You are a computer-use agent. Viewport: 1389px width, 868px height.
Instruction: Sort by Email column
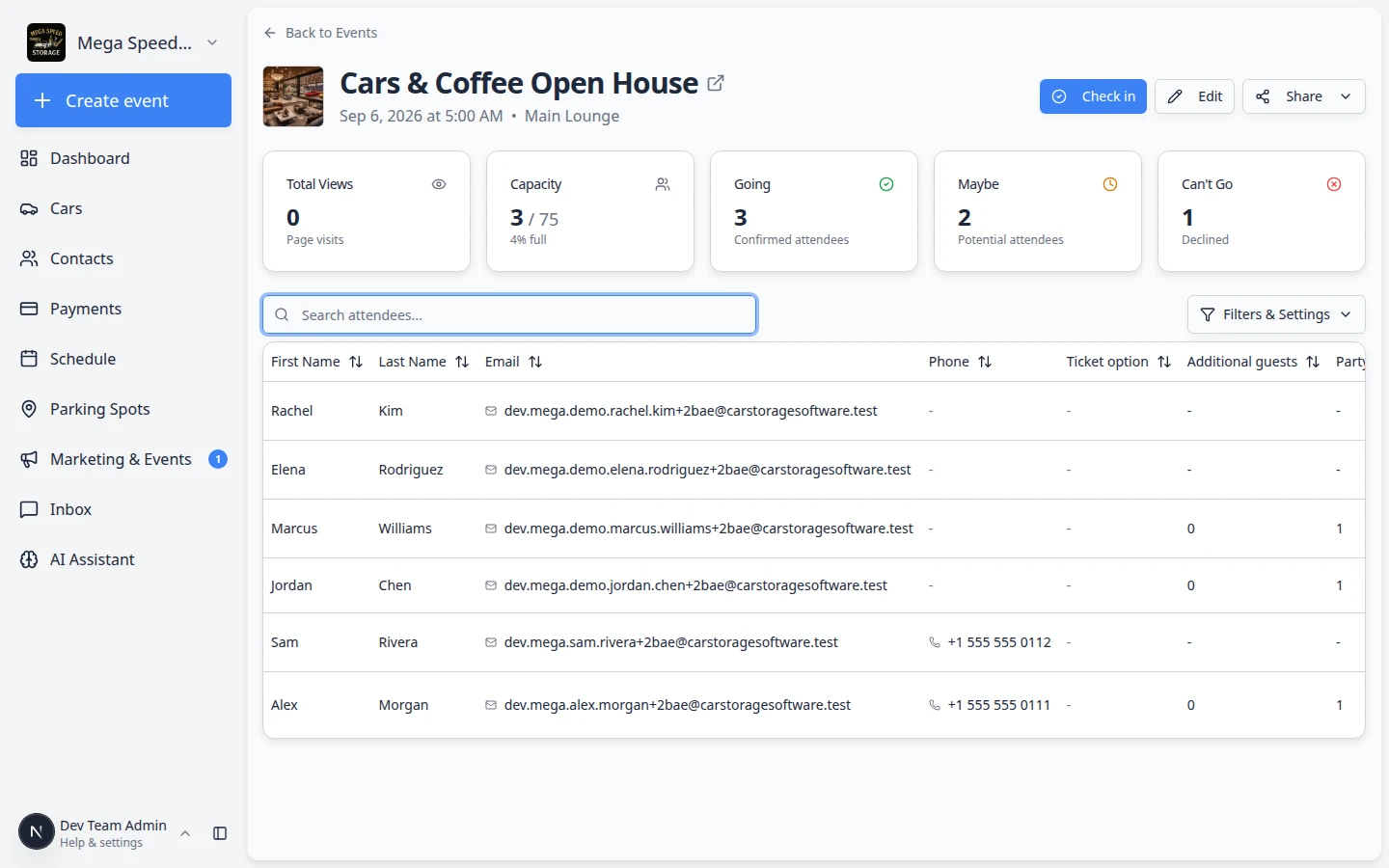coord(535,362)
